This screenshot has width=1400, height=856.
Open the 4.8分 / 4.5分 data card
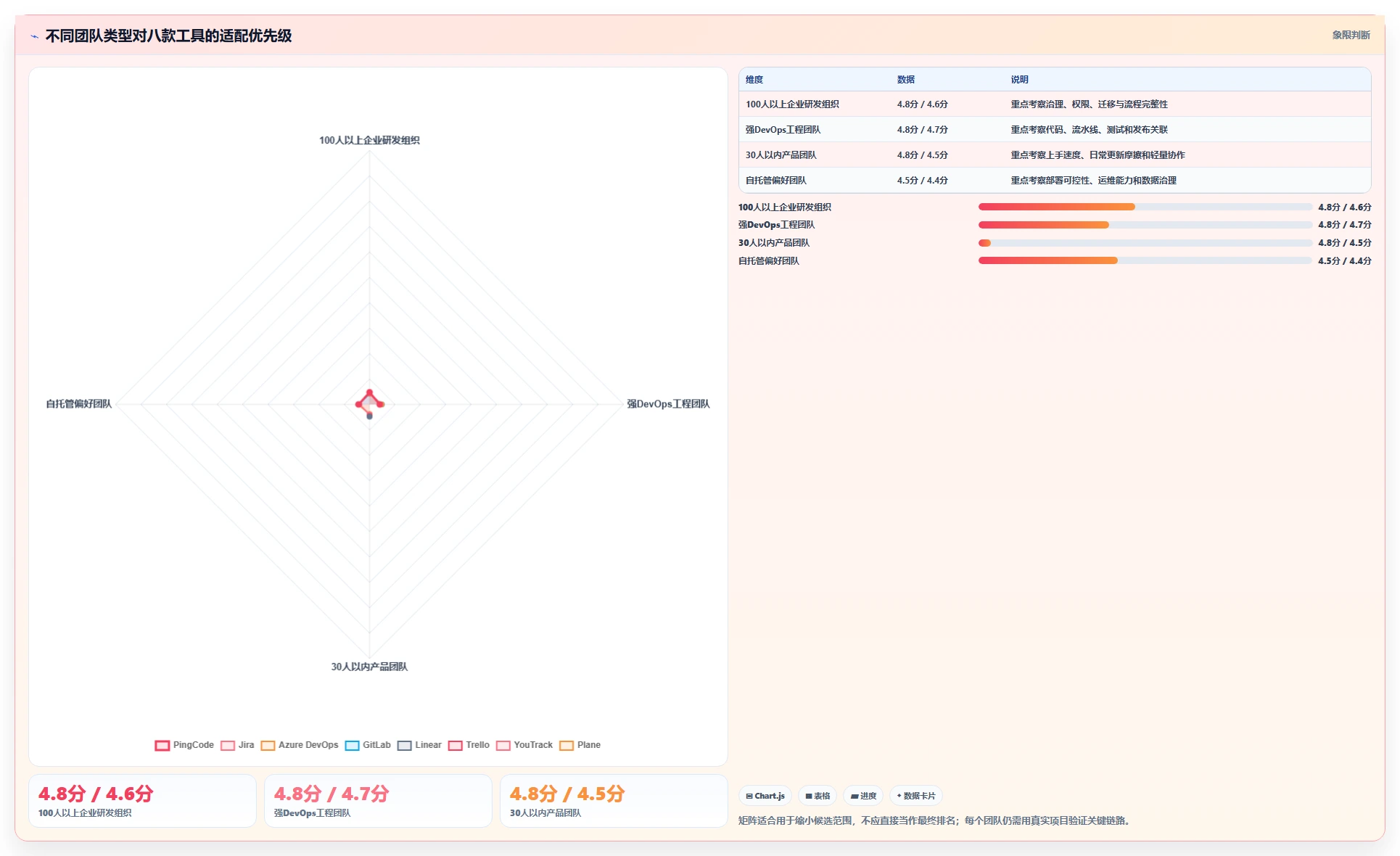click(x=614, y=801)
